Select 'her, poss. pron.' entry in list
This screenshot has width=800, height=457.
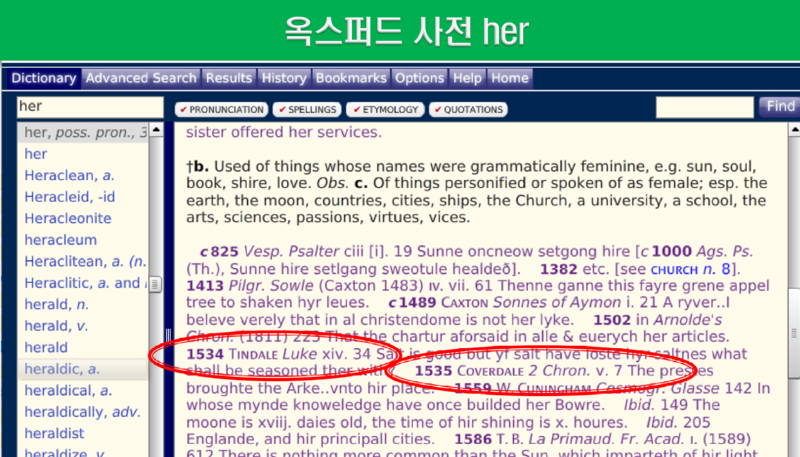[84, 133]
